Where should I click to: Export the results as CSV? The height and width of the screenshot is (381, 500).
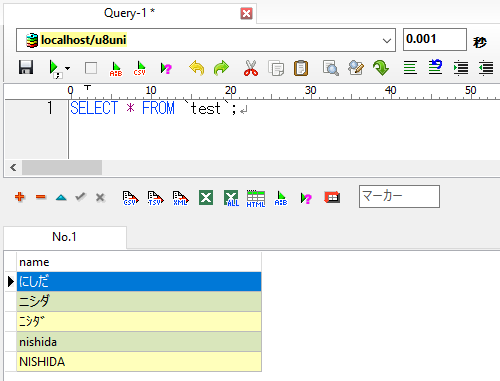tap(130, 198)
